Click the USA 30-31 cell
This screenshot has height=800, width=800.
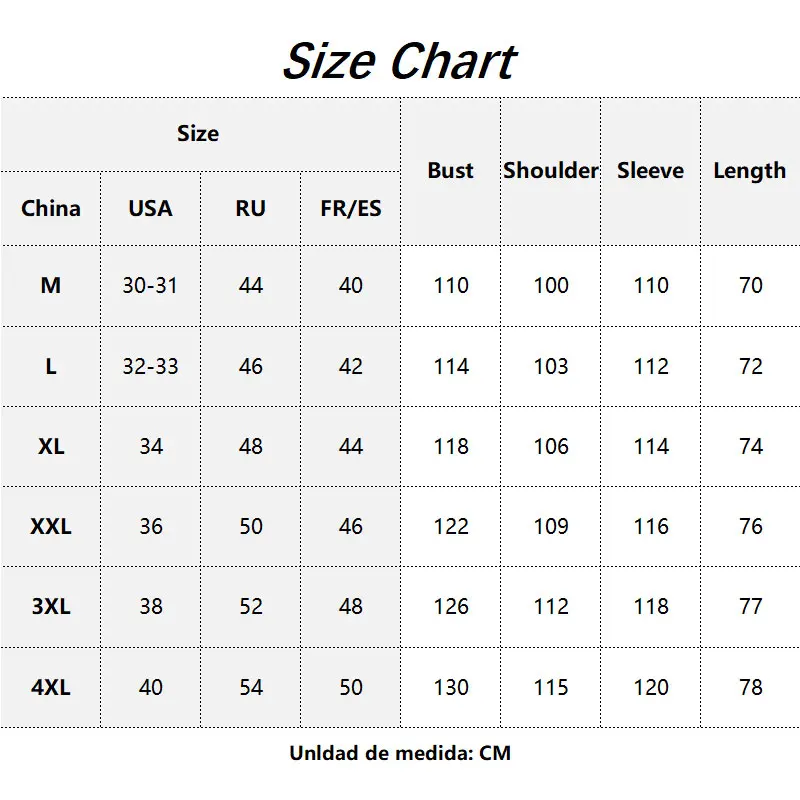(x=151, y=285)
